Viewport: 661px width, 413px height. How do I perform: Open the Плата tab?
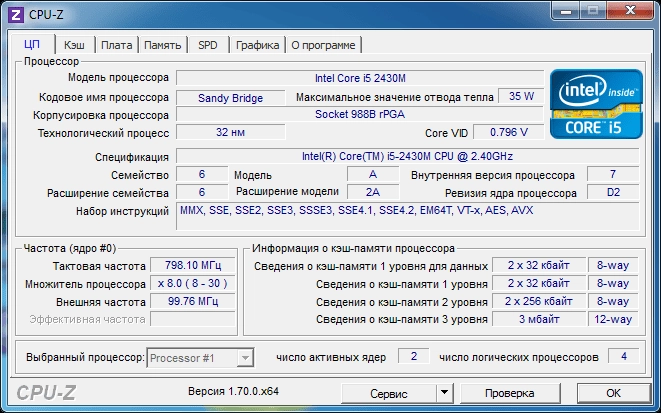pos(117,45)
